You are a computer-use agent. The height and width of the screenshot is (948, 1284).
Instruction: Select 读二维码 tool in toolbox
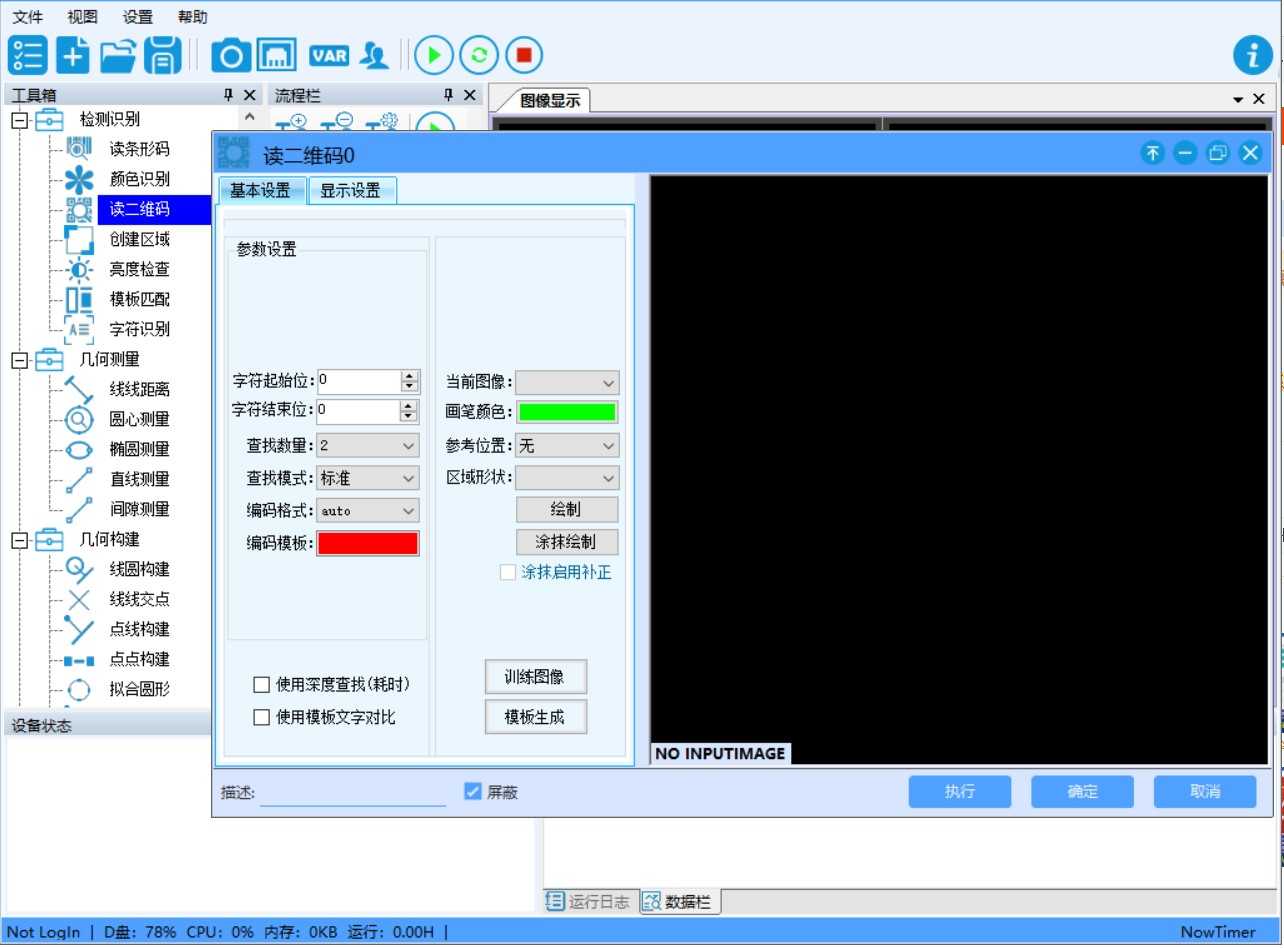139,209
